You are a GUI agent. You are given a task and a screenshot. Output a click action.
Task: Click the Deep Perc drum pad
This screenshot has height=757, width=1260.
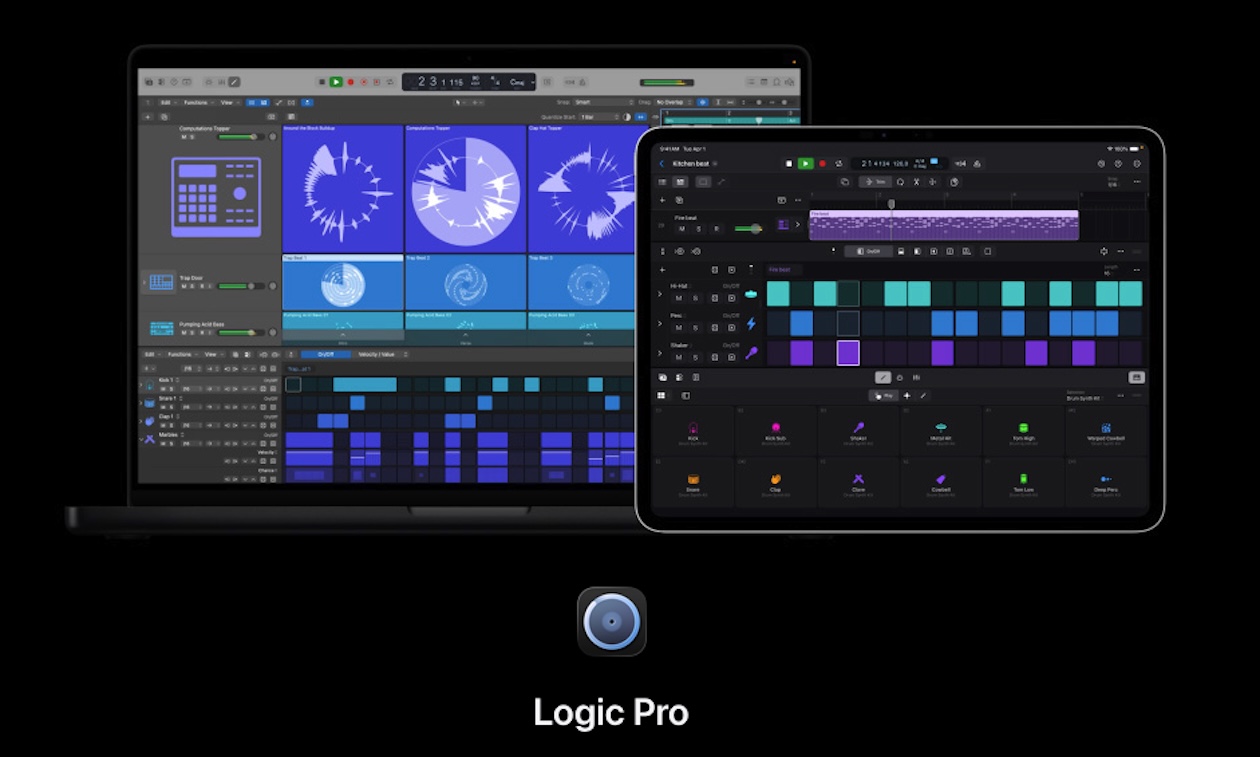tap(1107, 482)
